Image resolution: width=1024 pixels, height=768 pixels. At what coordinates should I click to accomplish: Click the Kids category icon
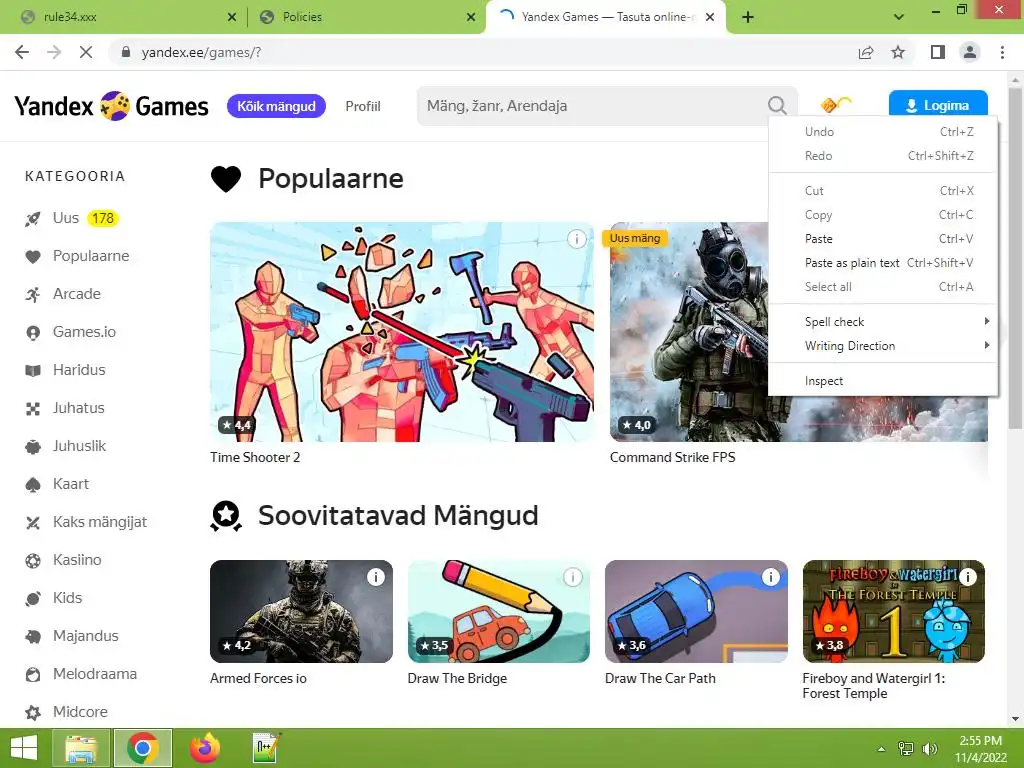tap(33, 598)
